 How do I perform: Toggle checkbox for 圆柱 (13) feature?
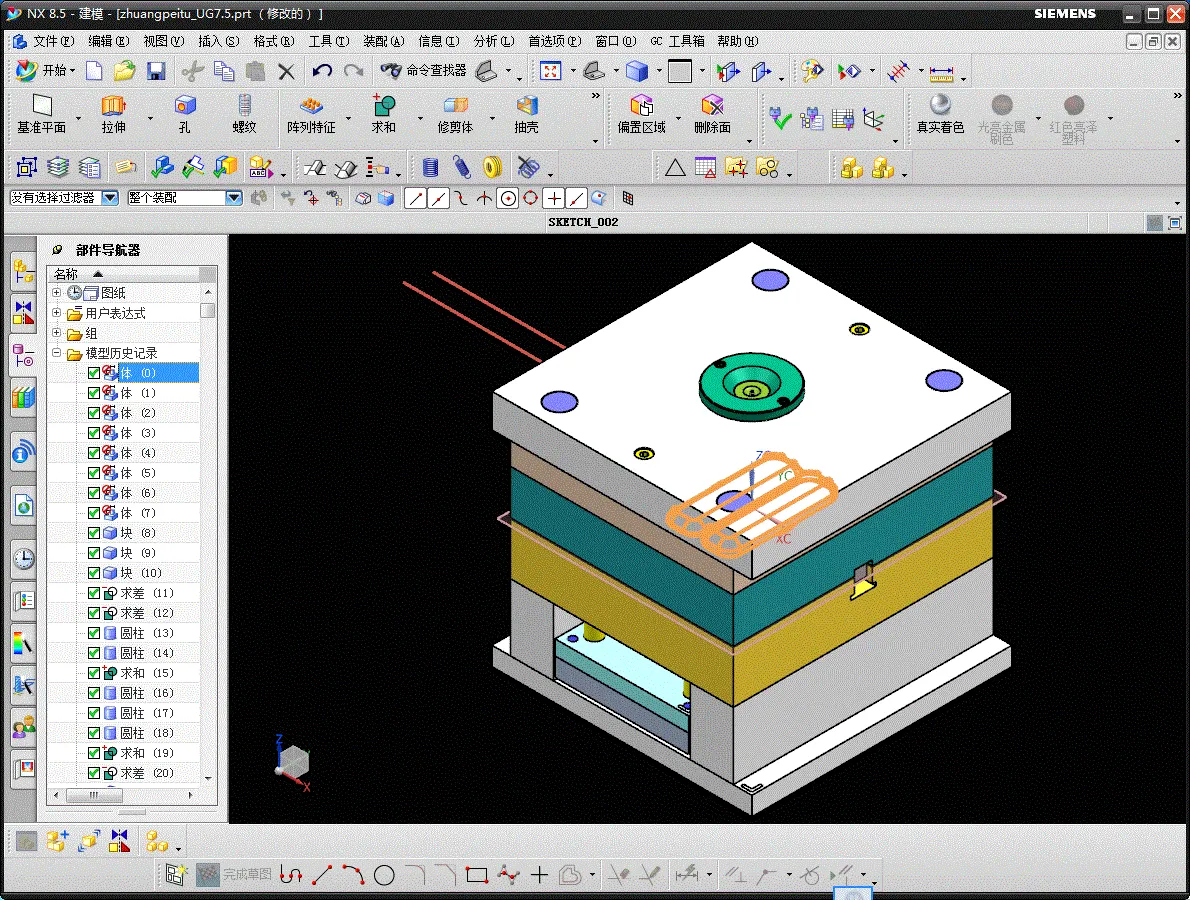point(94,633)
